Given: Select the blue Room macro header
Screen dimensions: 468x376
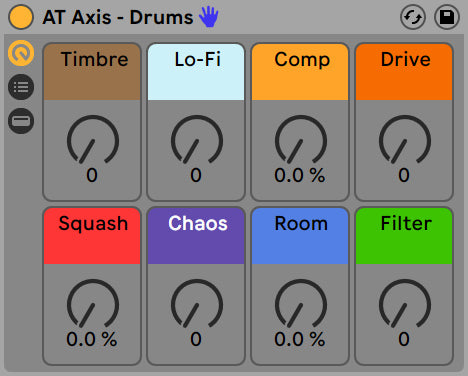Looking at the screenshot, I should click(x=300, y=236).
